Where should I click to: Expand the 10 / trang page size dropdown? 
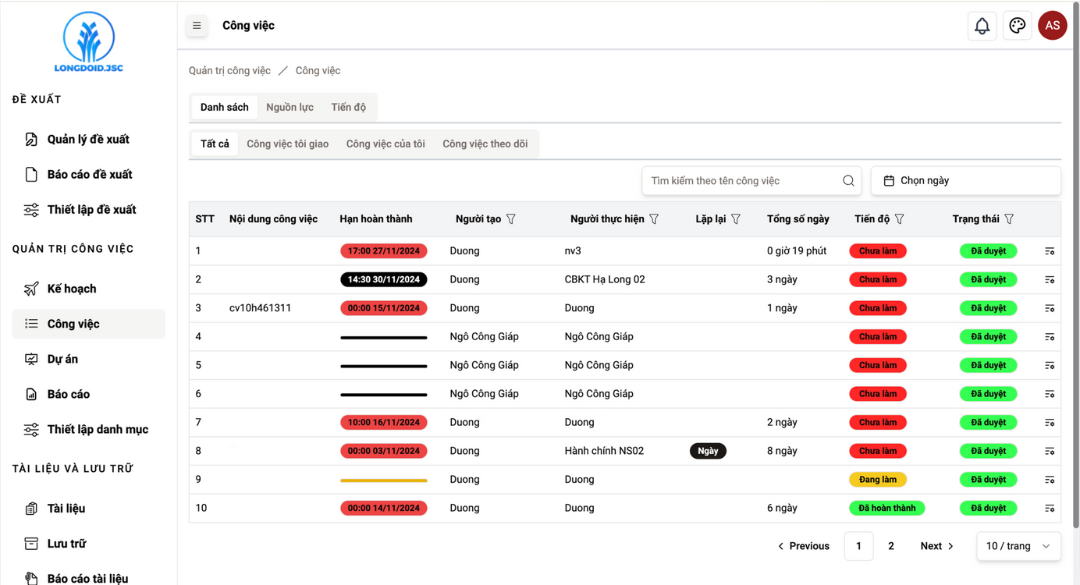pyautogui.click(x=1018, y=546)
